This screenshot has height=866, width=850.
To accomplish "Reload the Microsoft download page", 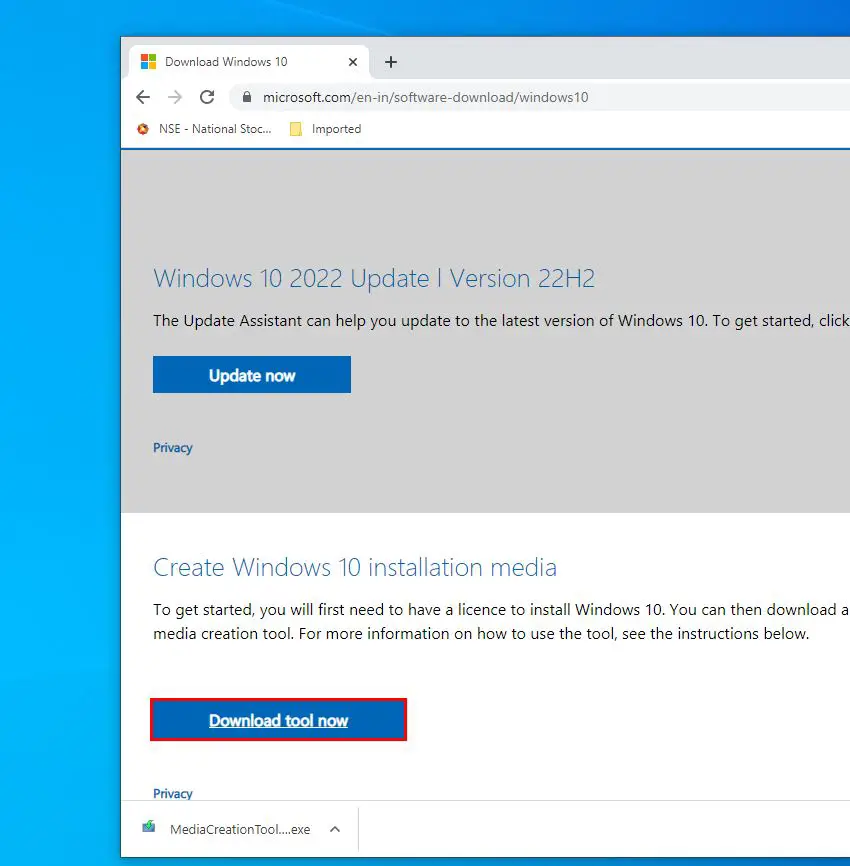I will (207, 97).
